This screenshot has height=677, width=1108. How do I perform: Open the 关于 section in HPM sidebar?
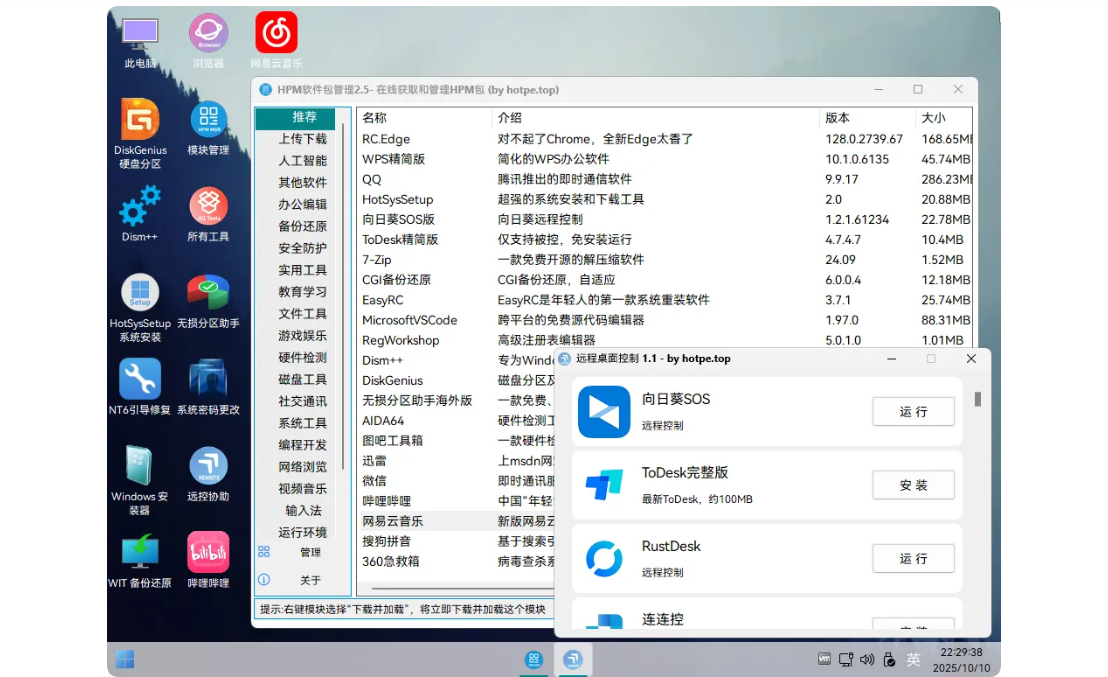tap(303, 580)
